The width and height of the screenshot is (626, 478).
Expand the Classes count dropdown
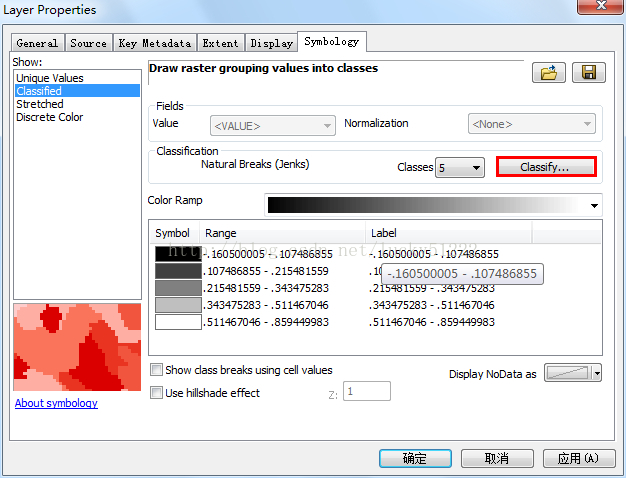point(460,167)
